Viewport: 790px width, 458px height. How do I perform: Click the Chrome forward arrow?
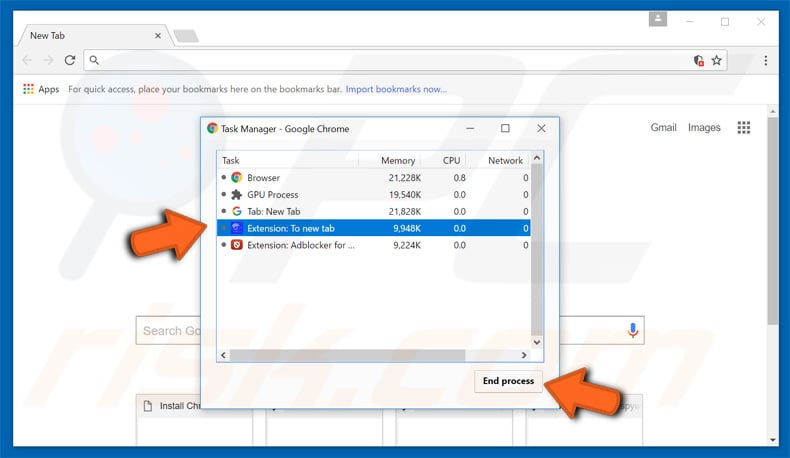[x=48, y=60]
